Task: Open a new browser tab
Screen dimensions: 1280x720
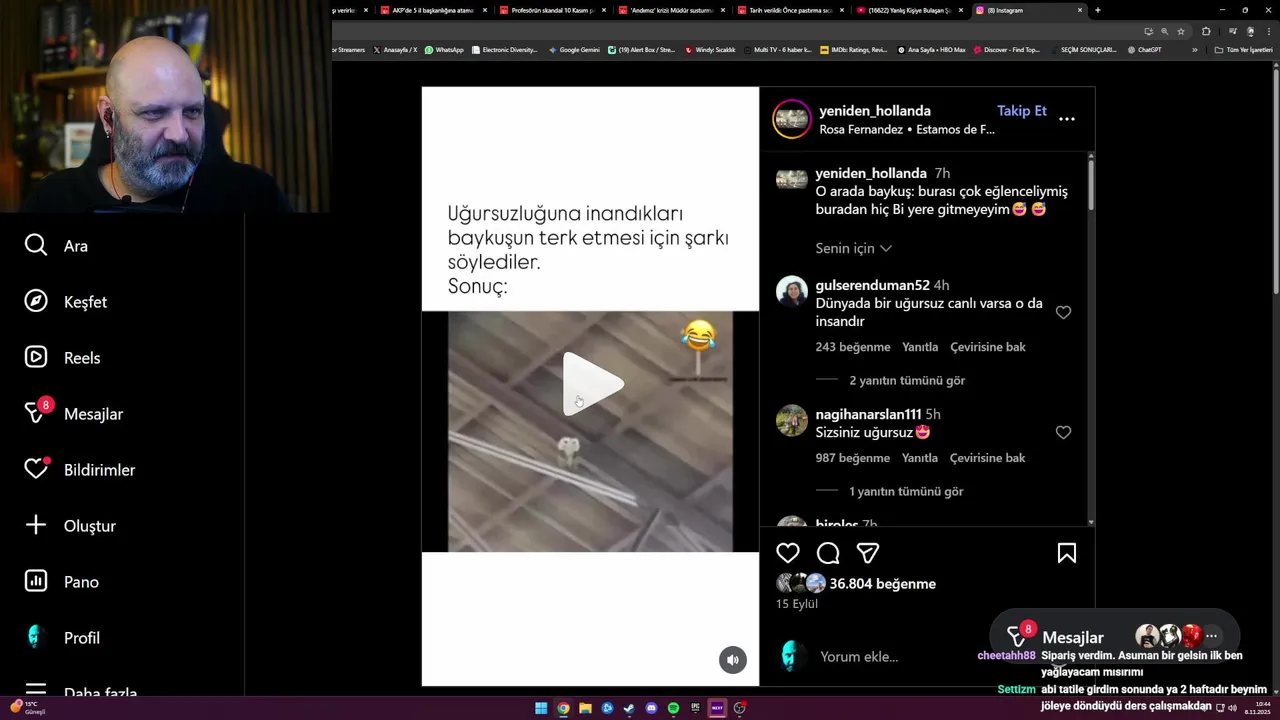Action: click(1098, 10)
